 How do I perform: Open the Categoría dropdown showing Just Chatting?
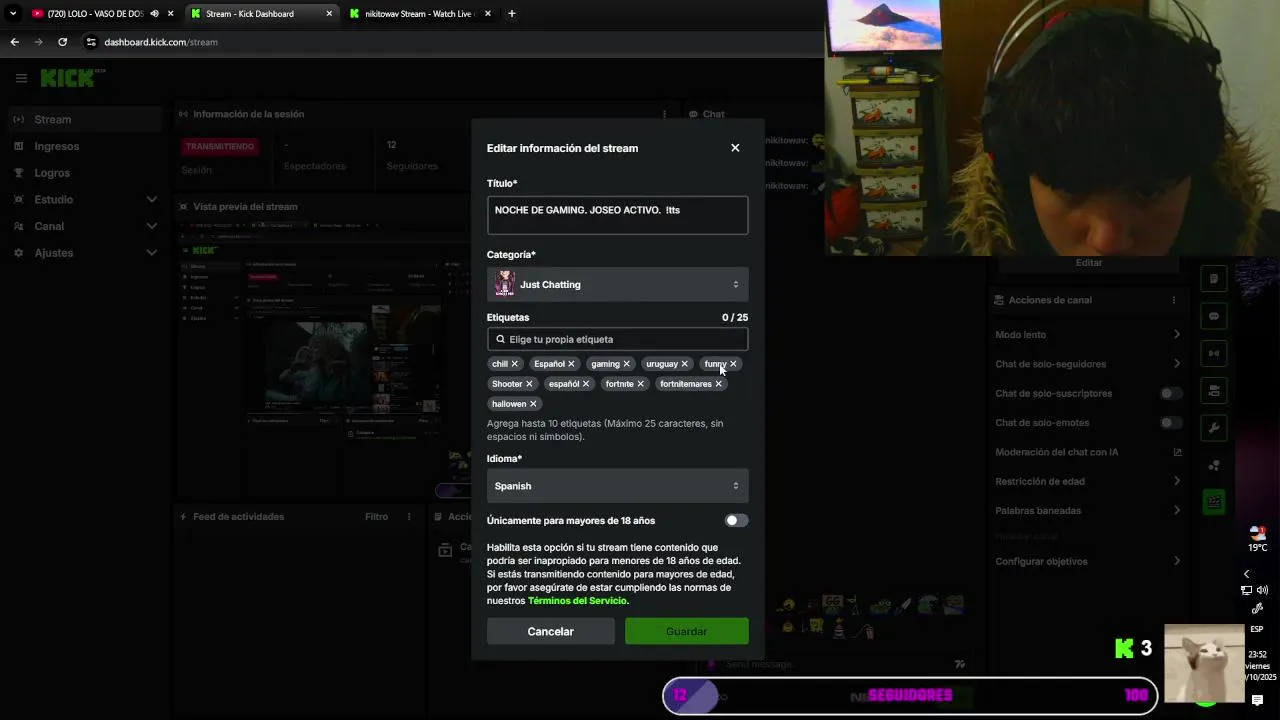click(617, 285)
